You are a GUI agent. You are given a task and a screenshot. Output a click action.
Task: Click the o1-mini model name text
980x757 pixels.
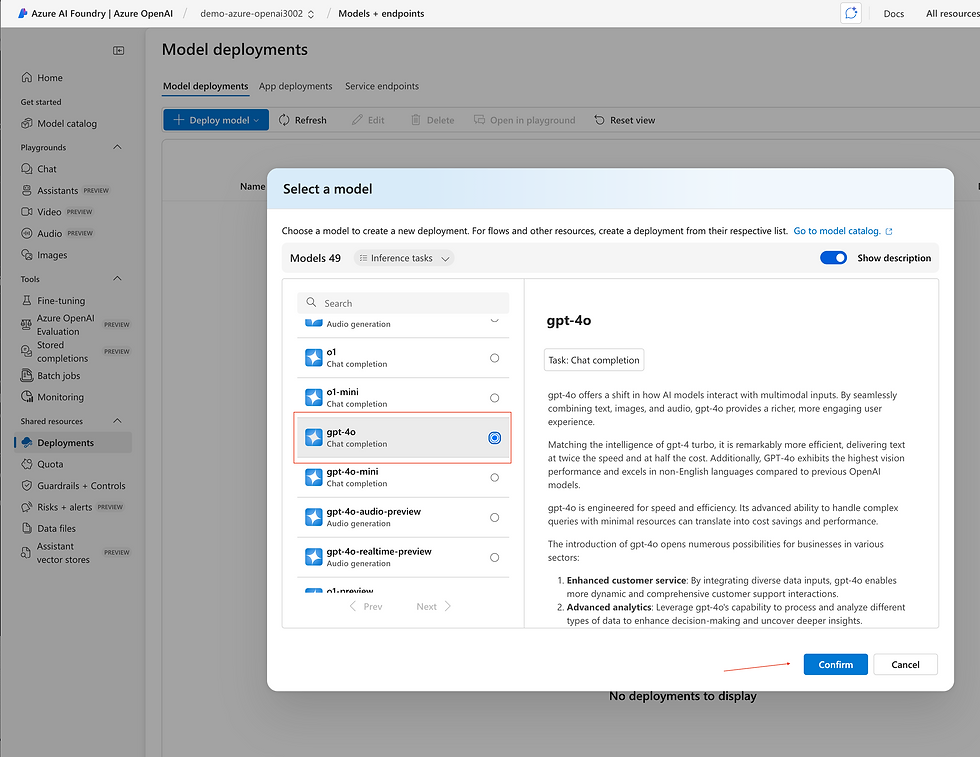click(342, 392)
